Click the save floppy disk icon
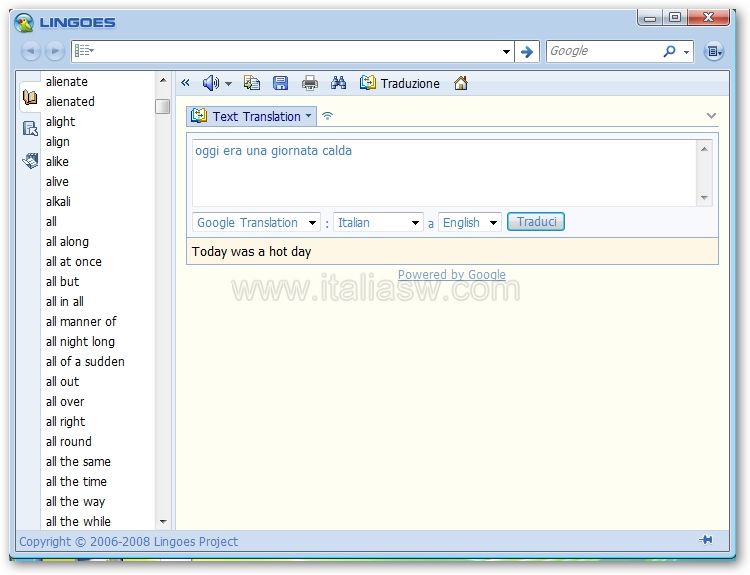 coord(280,83)
